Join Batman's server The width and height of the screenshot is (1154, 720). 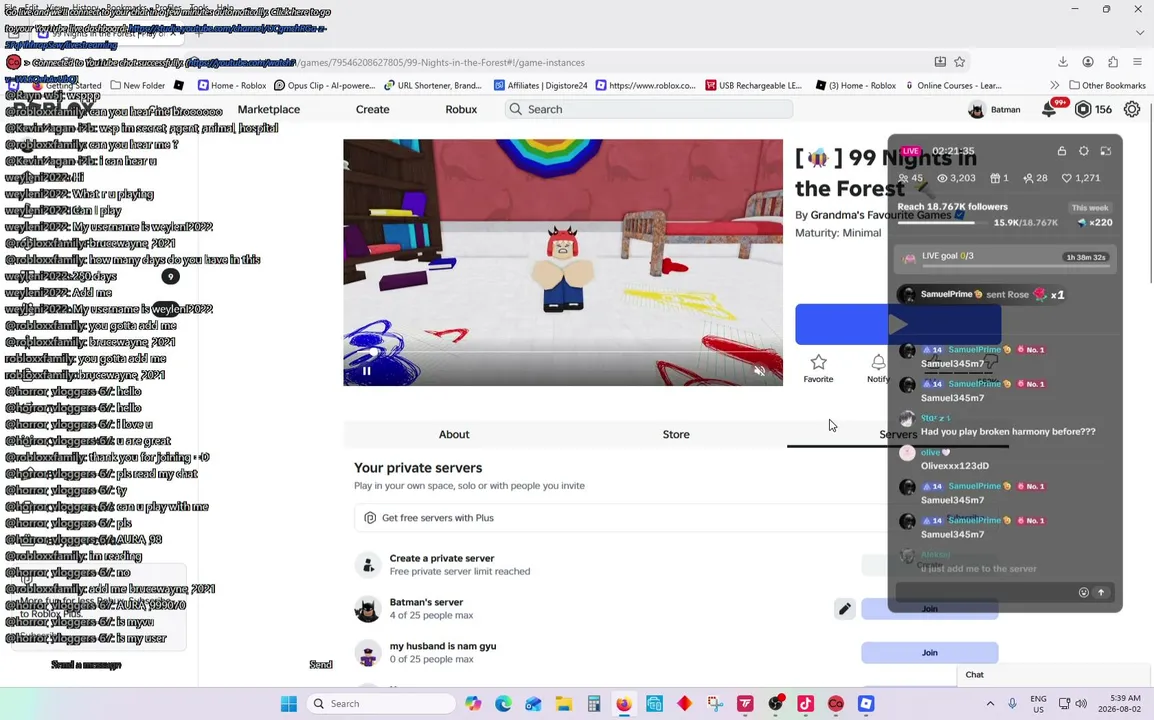[x=930, y=609]
